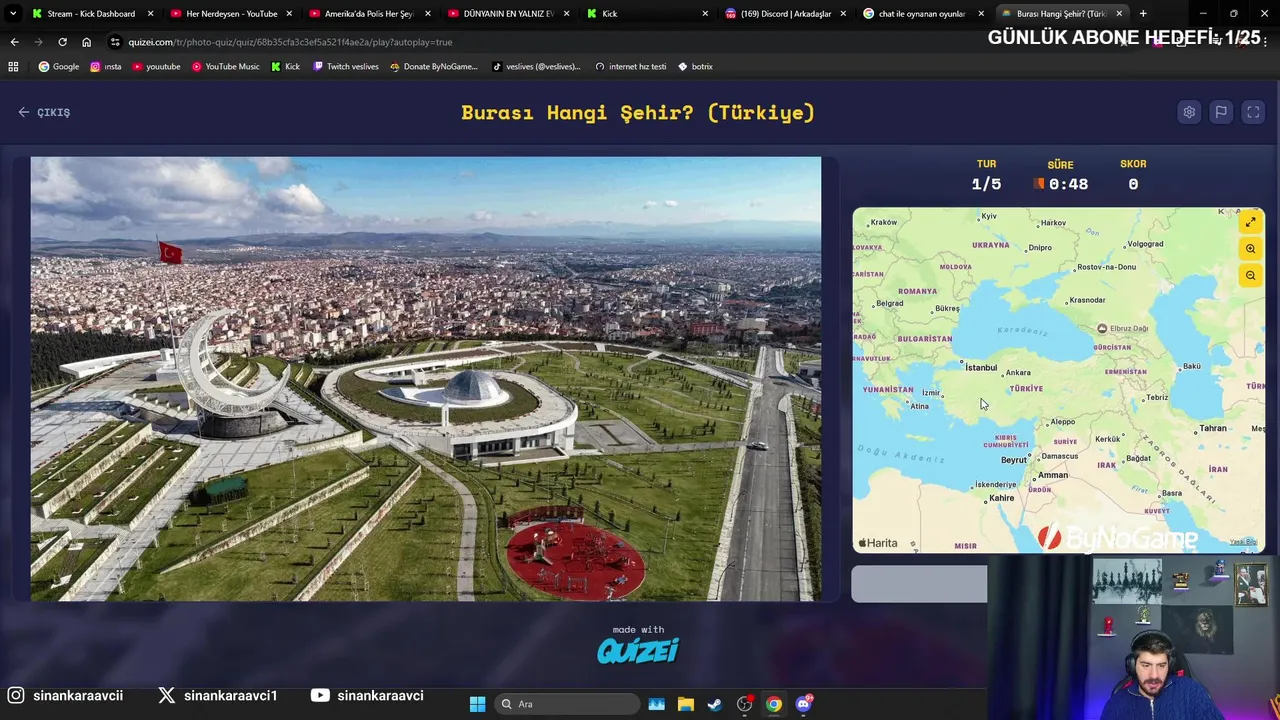Click Tahran on the map
Viewport: 1280px width, 720px height.
[x=1213, y=428]
